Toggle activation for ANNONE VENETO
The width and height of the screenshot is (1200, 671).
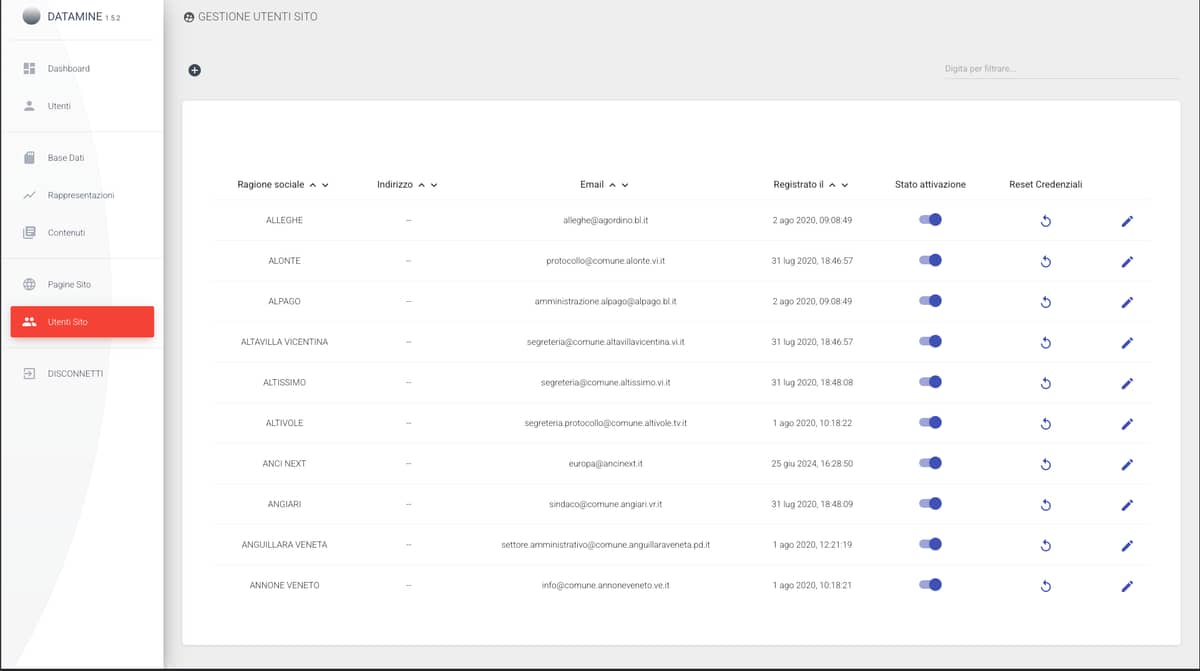click(930, 585)
